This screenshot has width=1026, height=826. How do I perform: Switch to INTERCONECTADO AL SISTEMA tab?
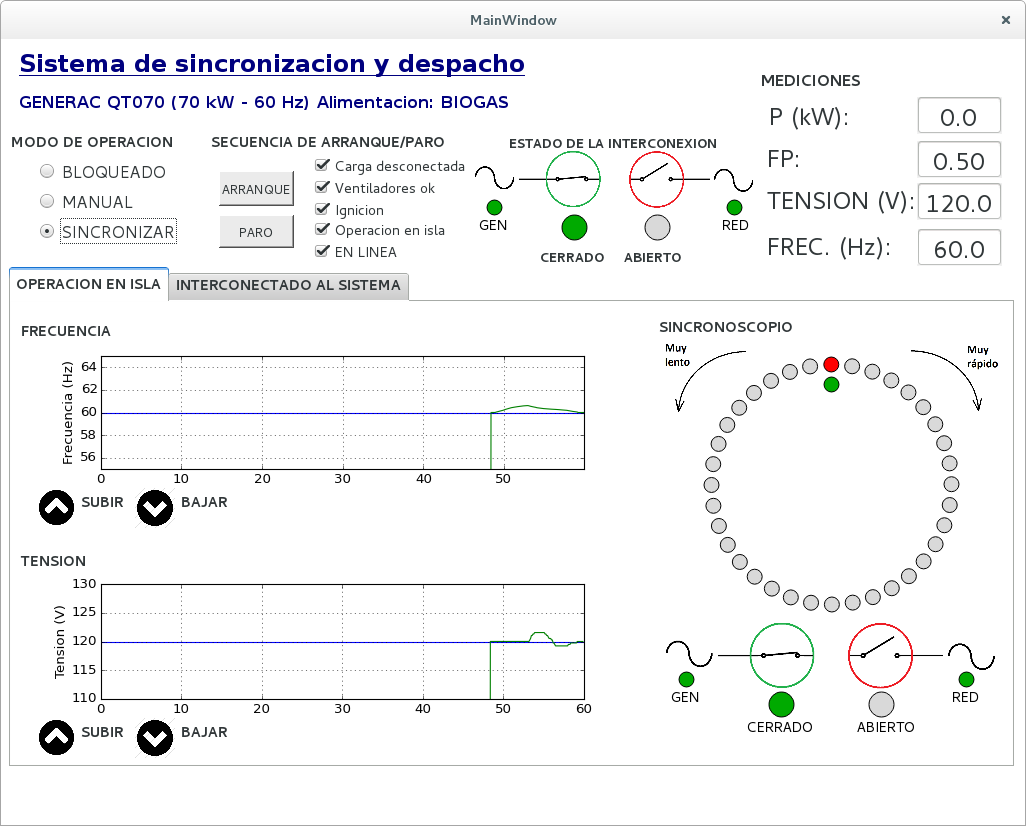point(288,285)
